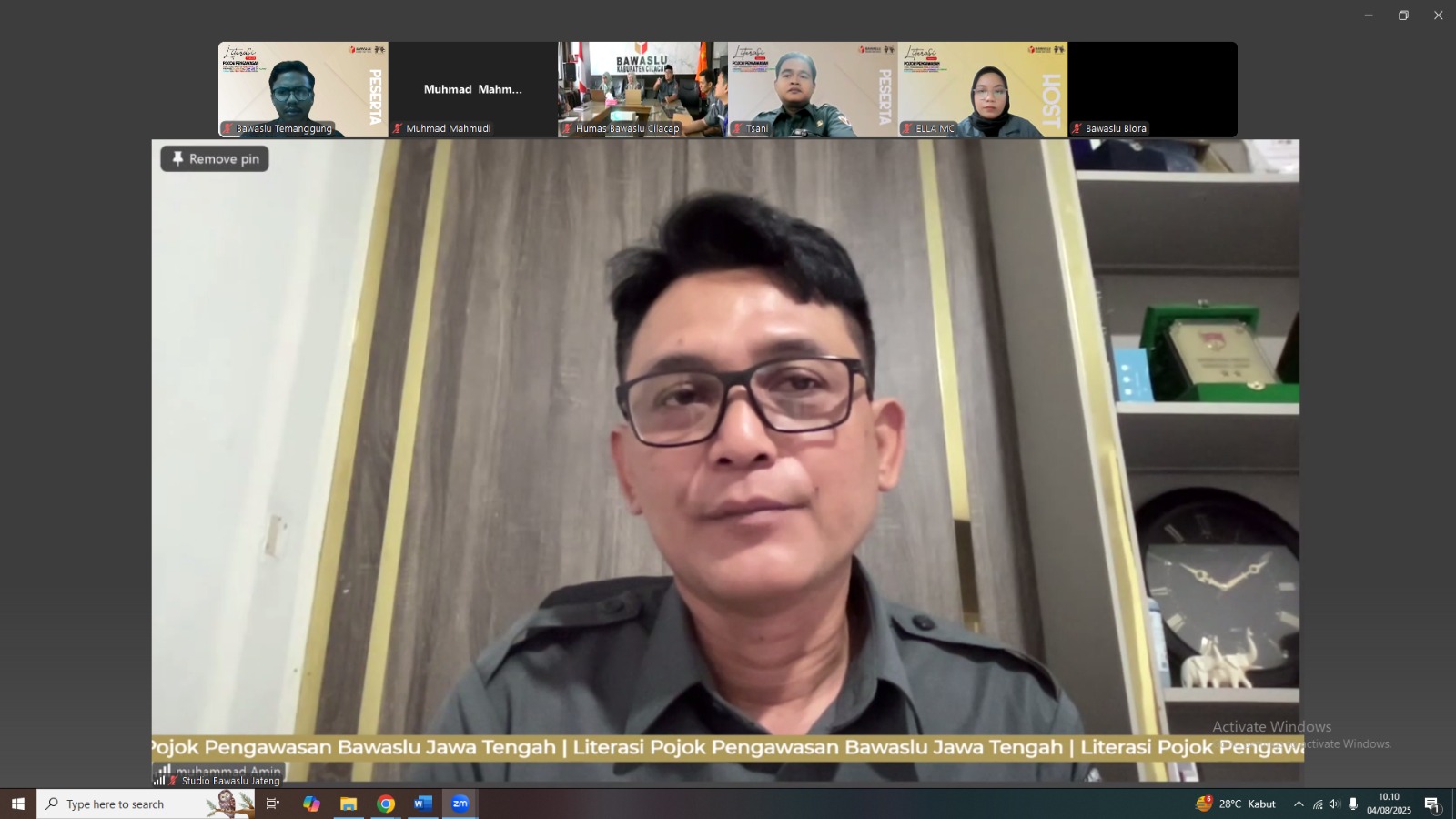
Task: Select Muhmad Mahmudi's participant tile
Action: click(x=472, y=88)
